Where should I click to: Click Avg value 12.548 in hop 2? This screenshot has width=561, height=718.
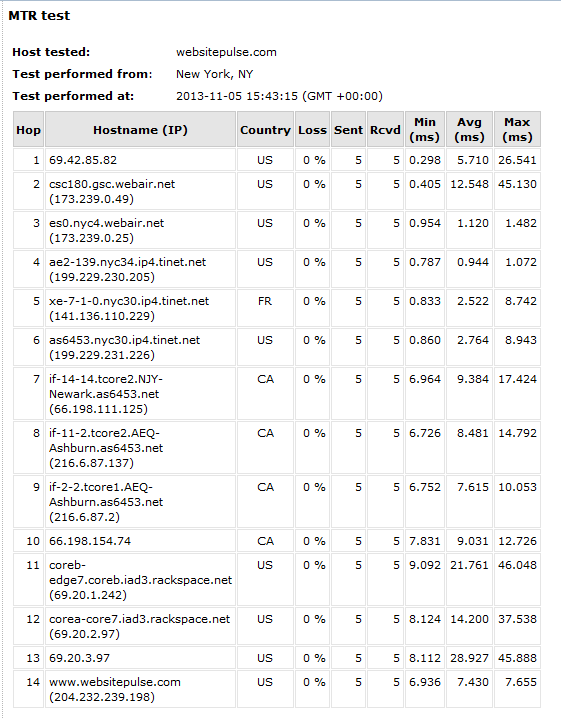coord(469,184)
